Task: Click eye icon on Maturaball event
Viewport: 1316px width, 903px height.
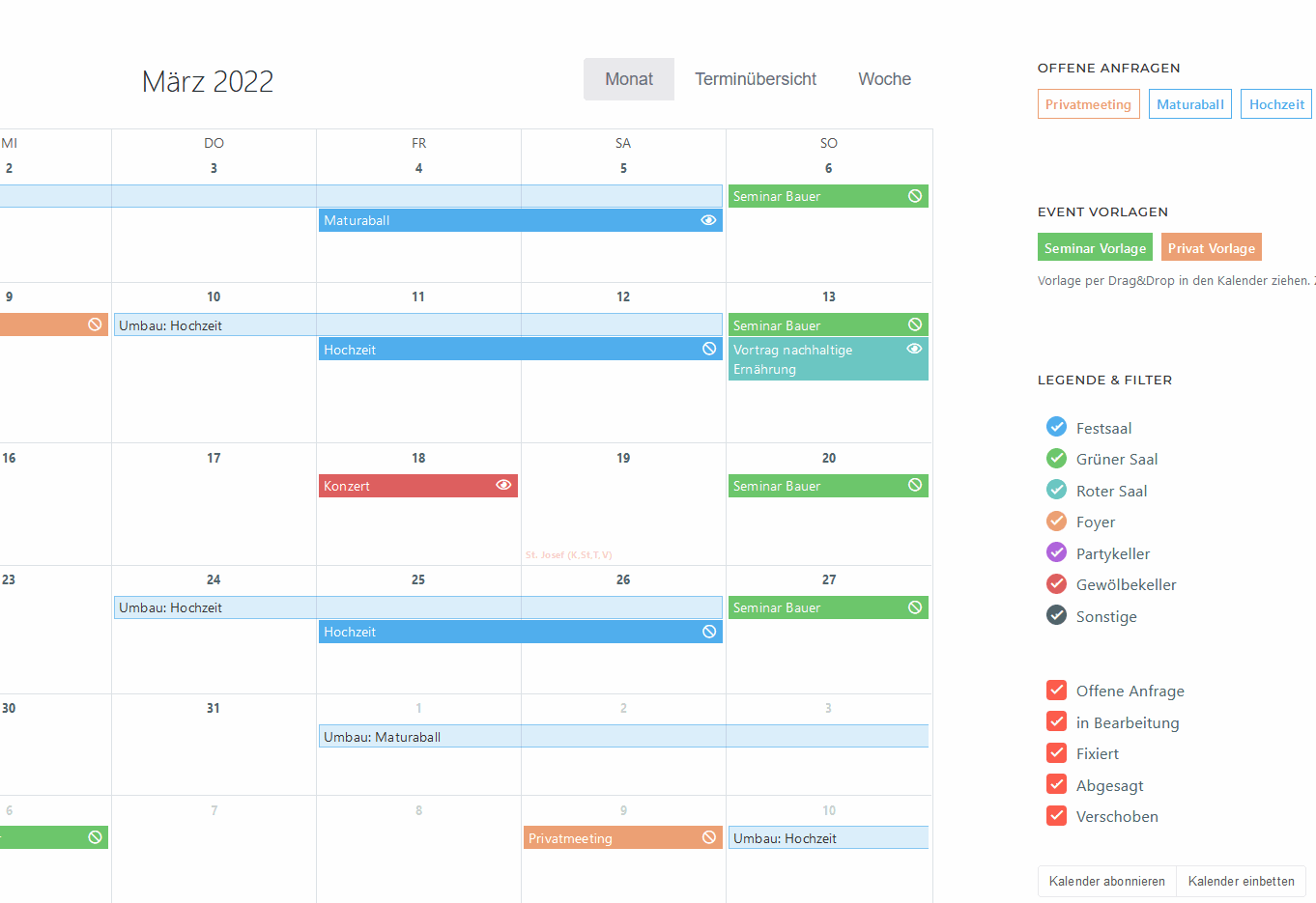Action: click(708, 220)
